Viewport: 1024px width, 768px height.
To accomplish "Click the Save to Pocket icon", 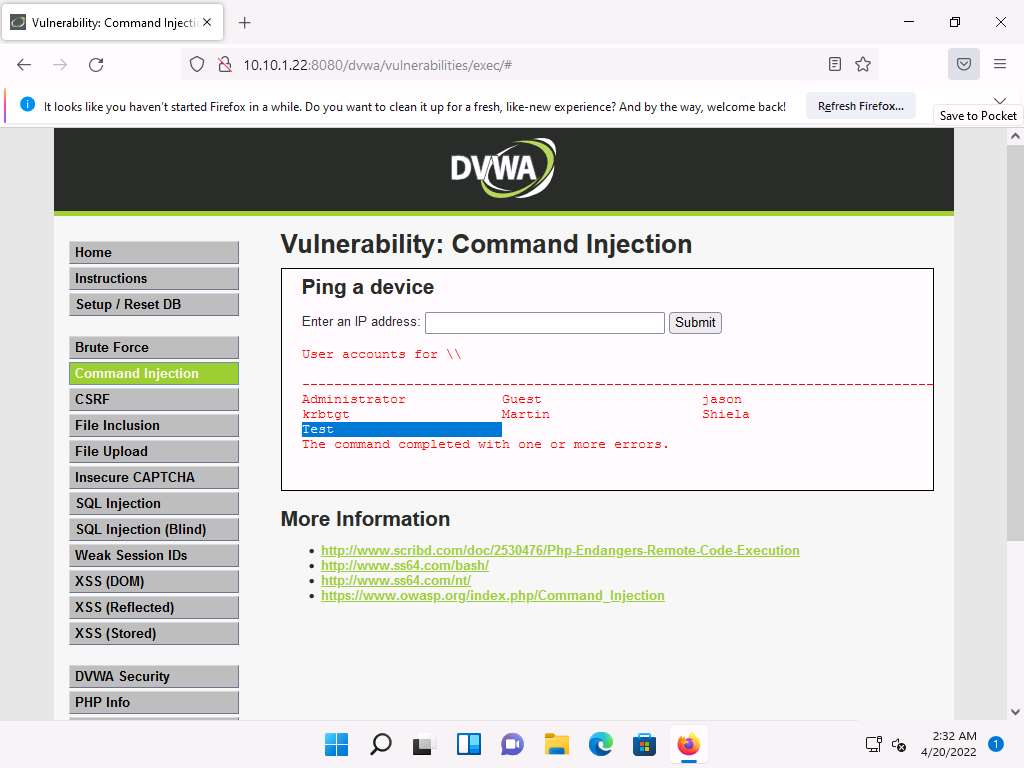I will 964,65.
